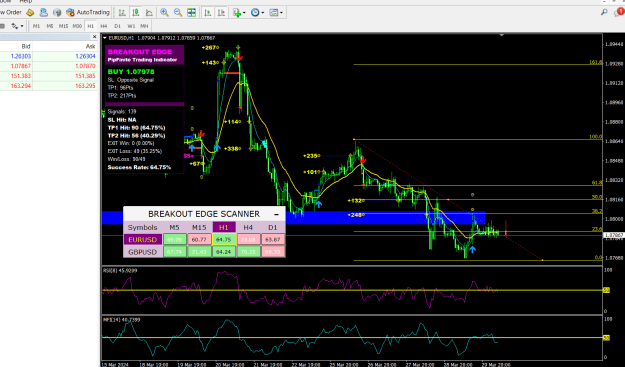Open the Signals icon in toolbar
Image resolution: width=625 pixels, height=367 pixels.
(44, 13)
